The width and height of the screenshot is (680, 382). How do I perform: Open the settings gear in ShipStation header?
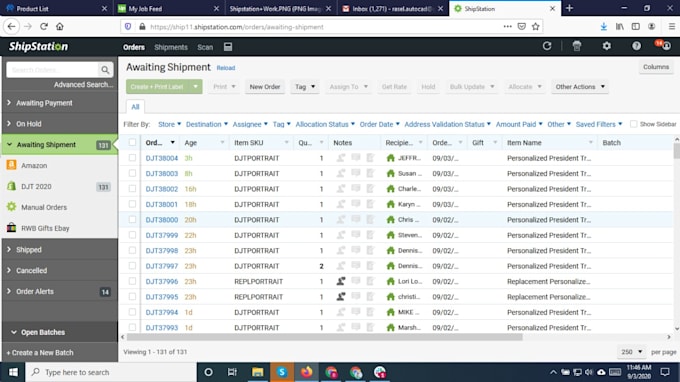607,46
